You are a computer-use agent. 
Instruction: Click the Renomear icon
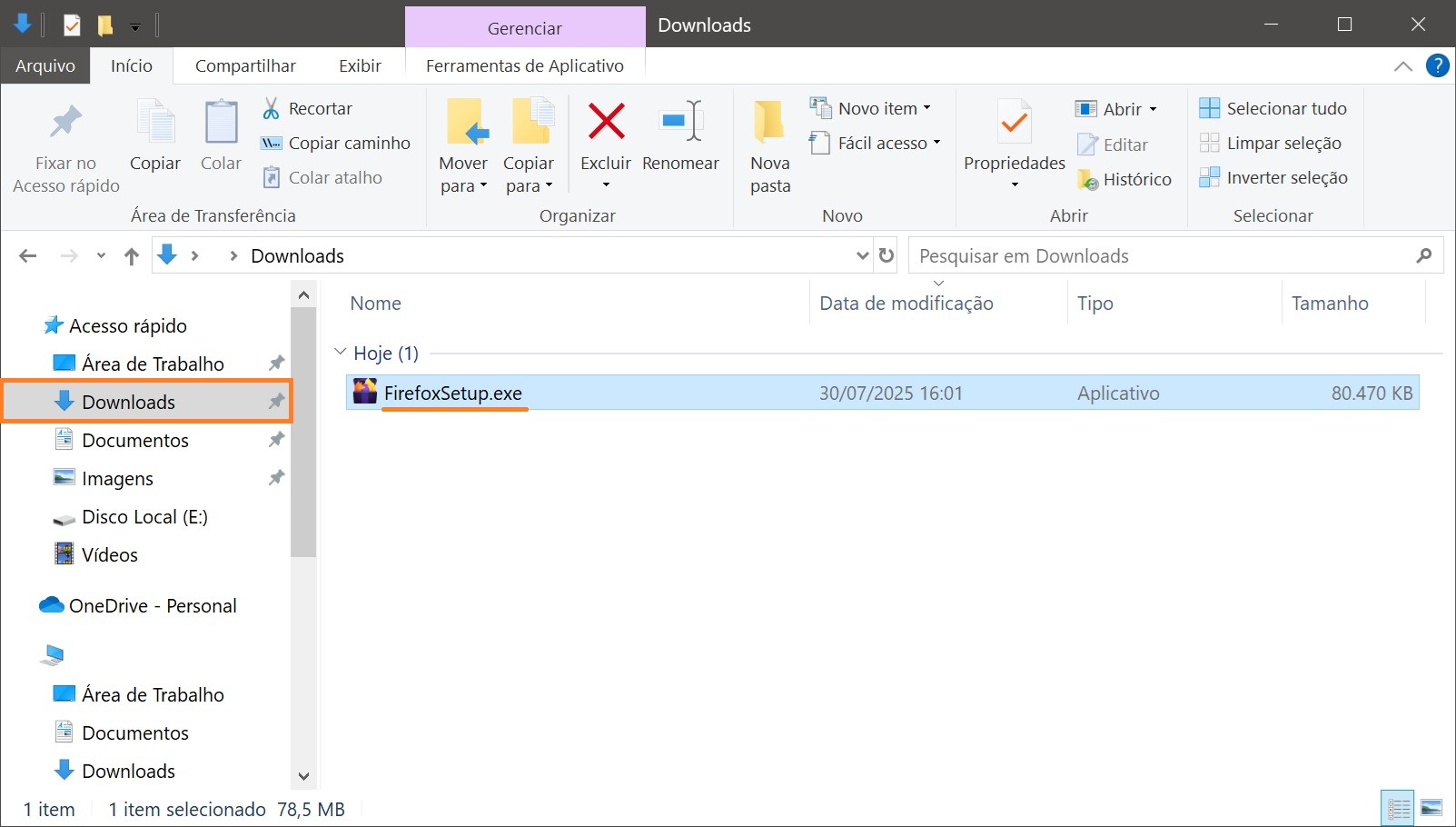[x=681, y=122]
